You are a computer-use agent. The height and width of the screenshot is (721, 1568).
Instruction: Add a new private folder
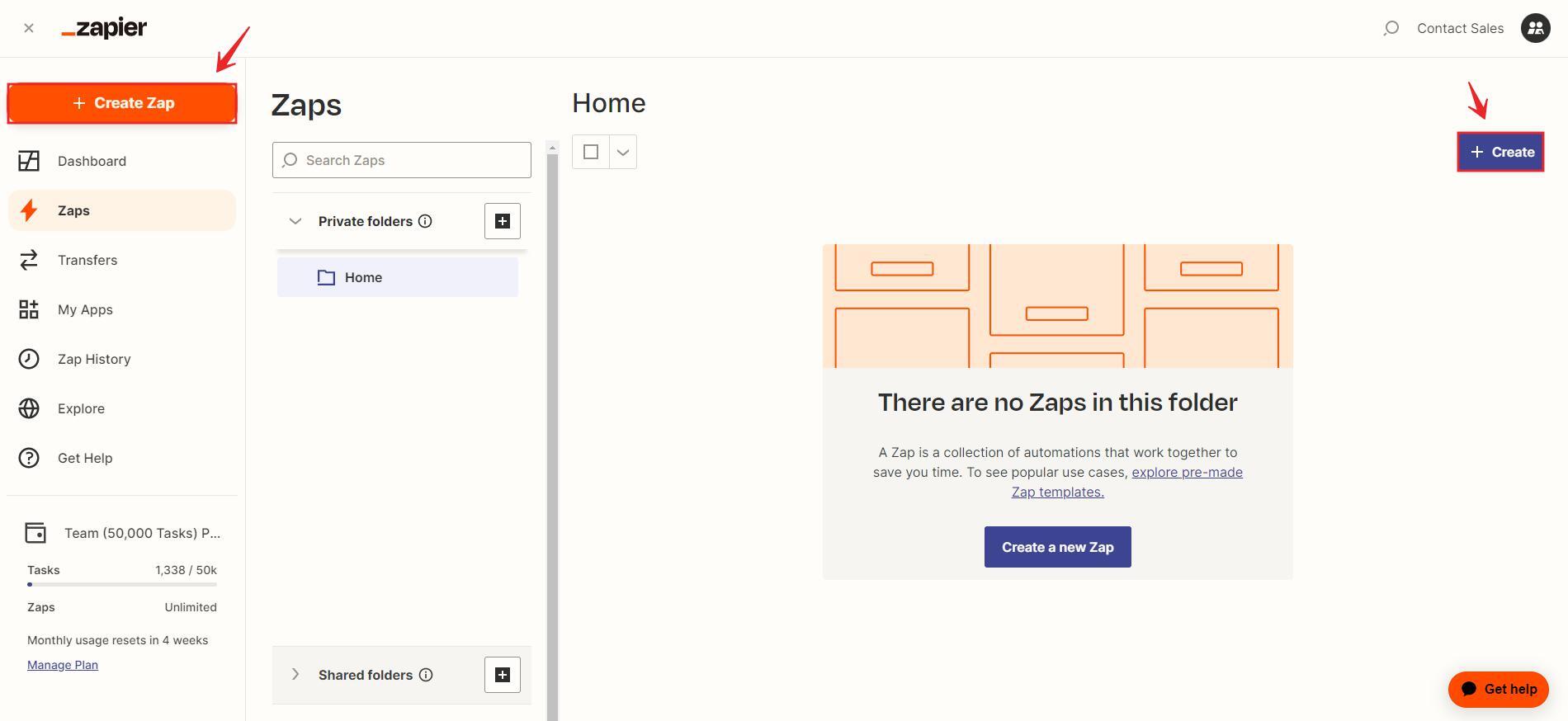coord(503,221)
